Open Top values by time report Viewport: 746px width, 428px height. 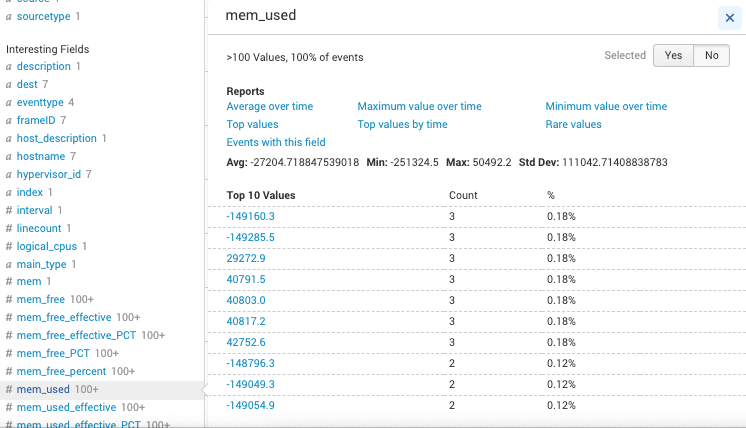(x=402, y=124)
